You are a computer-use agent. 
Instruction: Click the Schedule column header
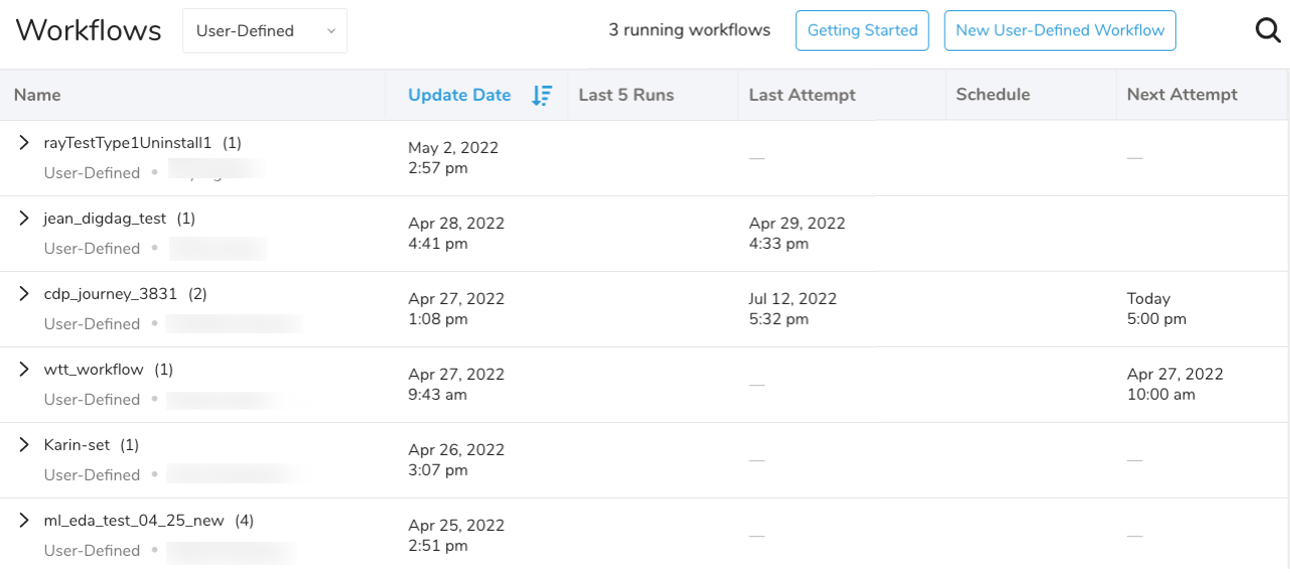pos(992,95)
